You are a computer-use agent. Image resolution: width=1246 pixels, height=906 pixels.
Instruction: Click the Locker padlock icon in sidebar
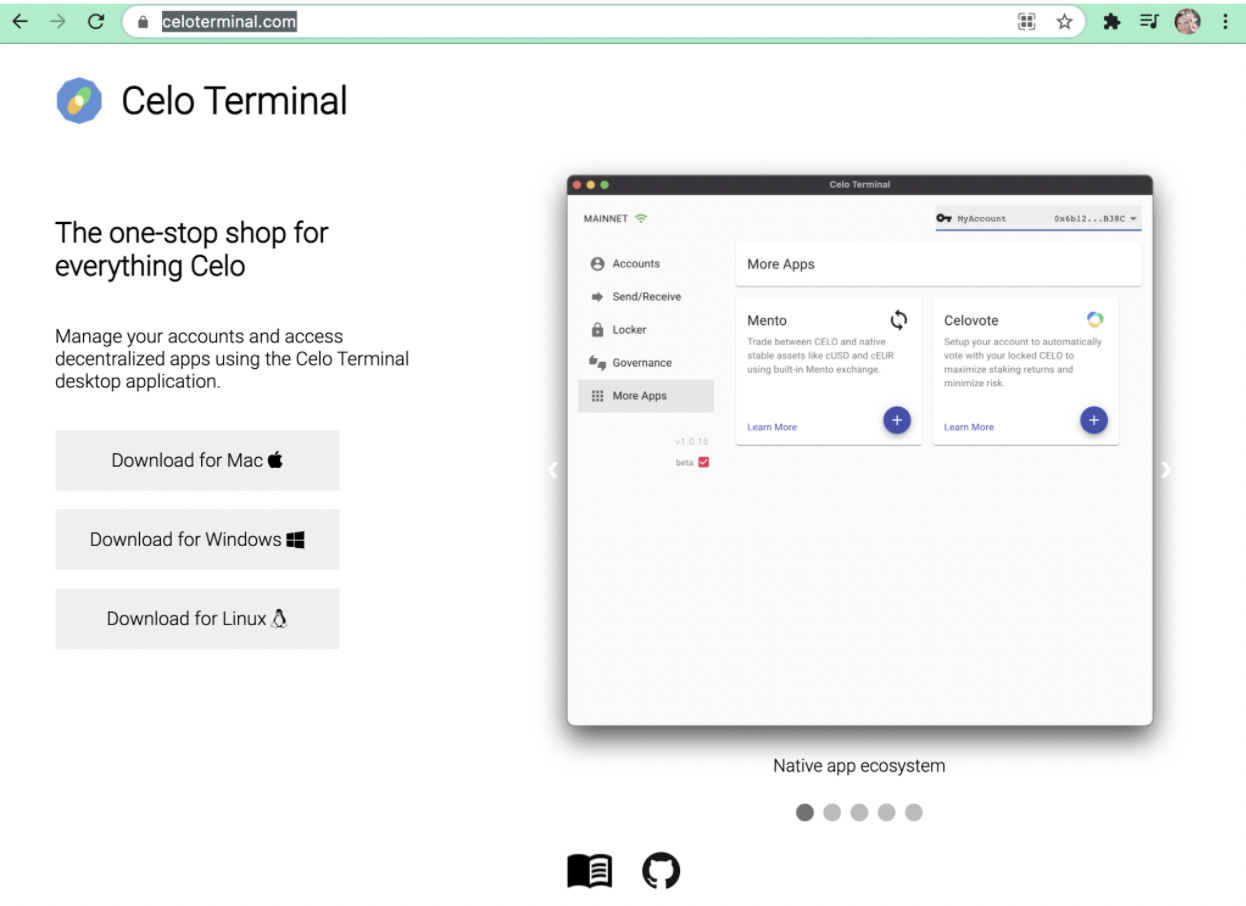tap(598, 330)
